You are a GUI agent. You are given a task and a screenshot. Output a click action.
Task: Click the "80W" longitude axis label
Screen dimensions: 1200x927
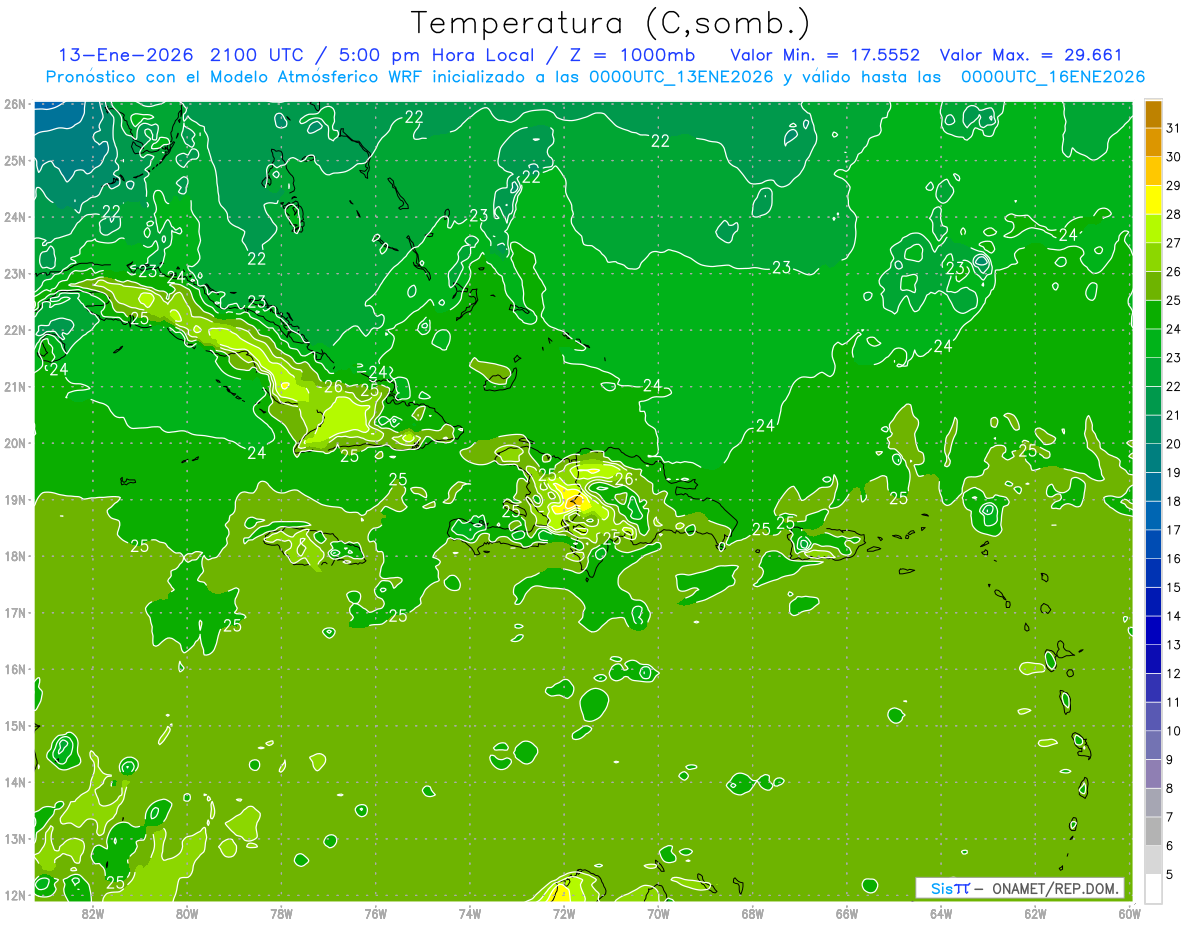pos(187,912)
